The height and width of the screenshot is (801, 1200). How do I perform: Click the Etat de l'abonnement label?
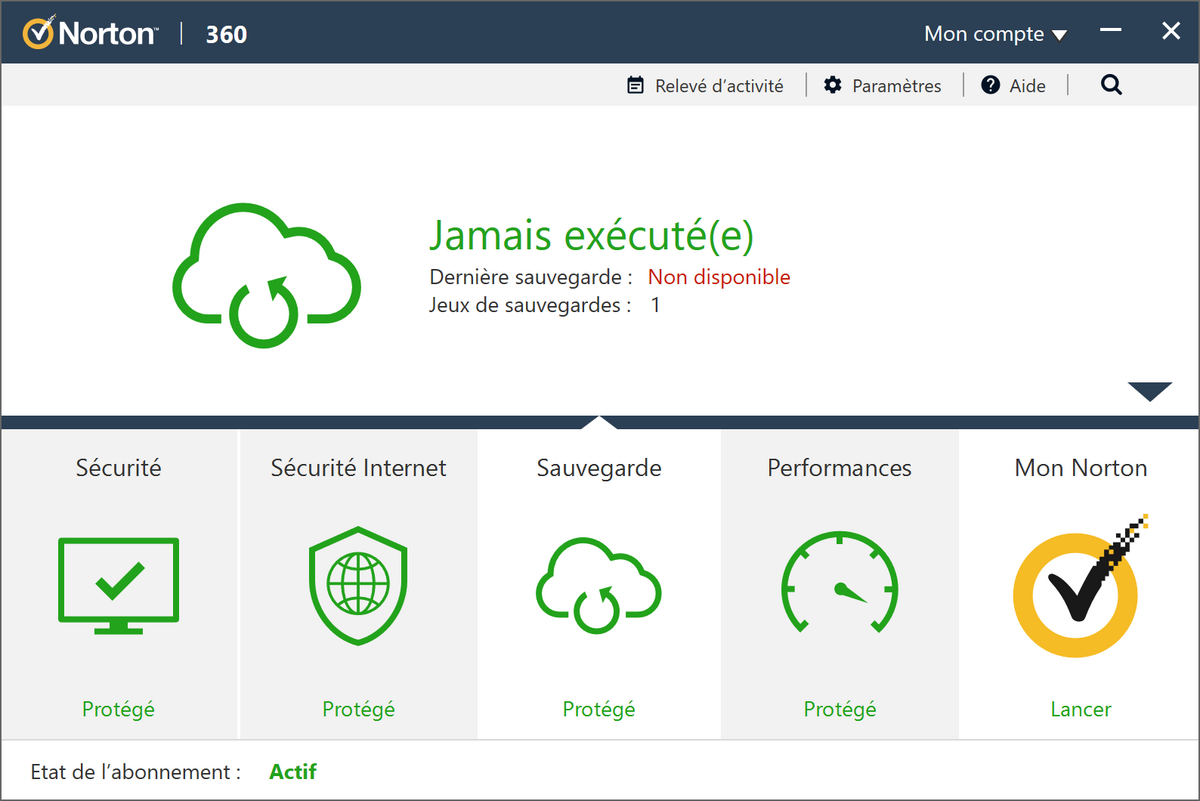click(136, 772)
